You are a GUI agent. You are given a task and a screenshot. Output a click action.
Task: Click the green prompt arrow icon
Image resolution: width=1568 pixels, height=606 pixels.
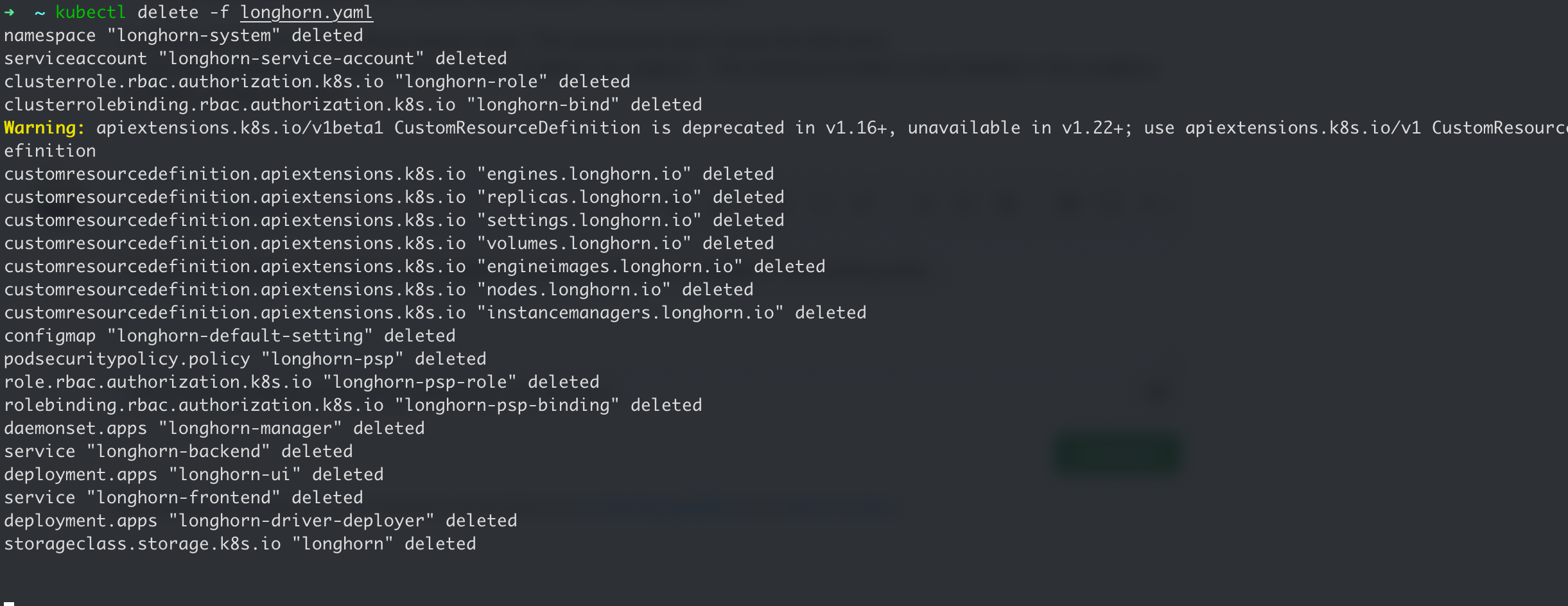pyautogui.click(x=9, y=12)
